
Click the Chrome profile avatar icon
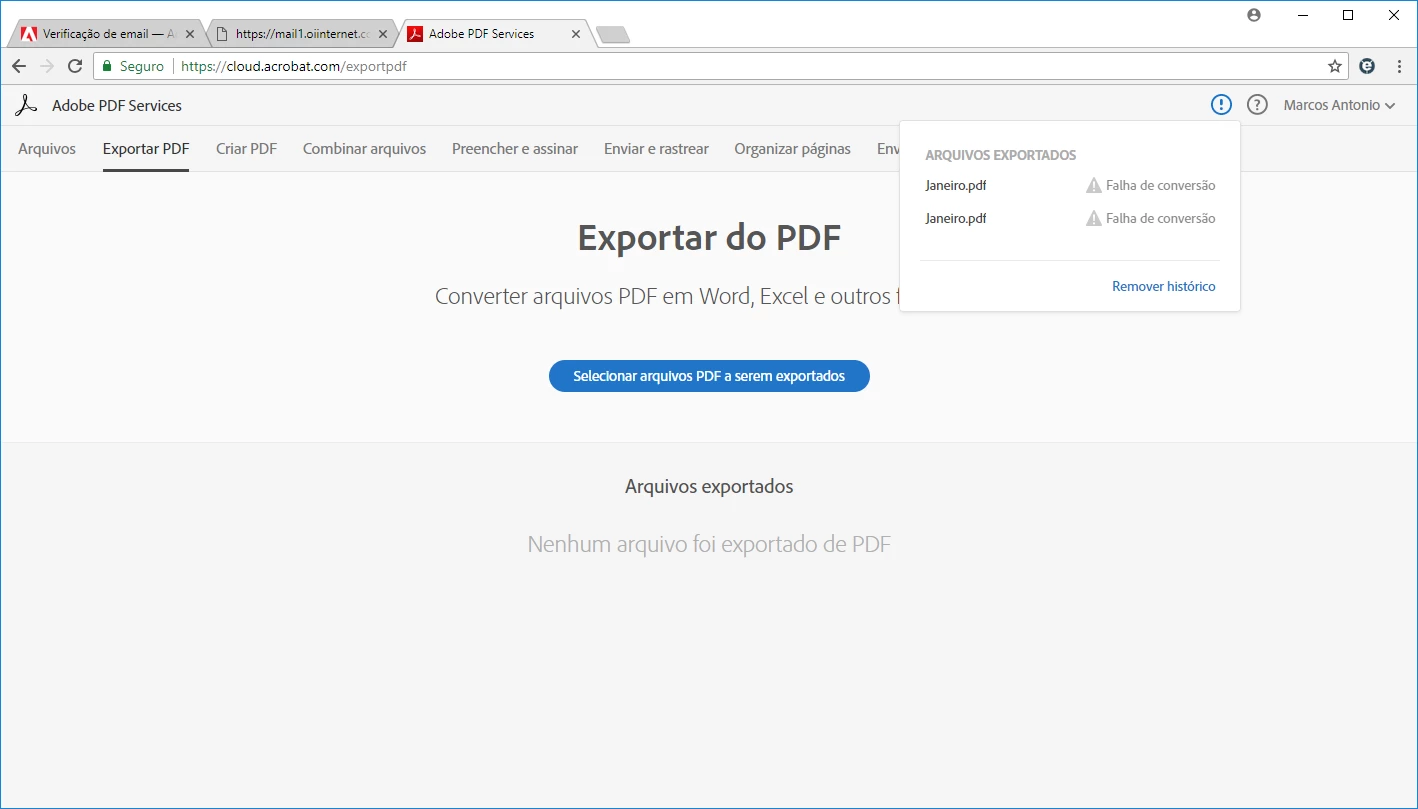point(1254,15)
